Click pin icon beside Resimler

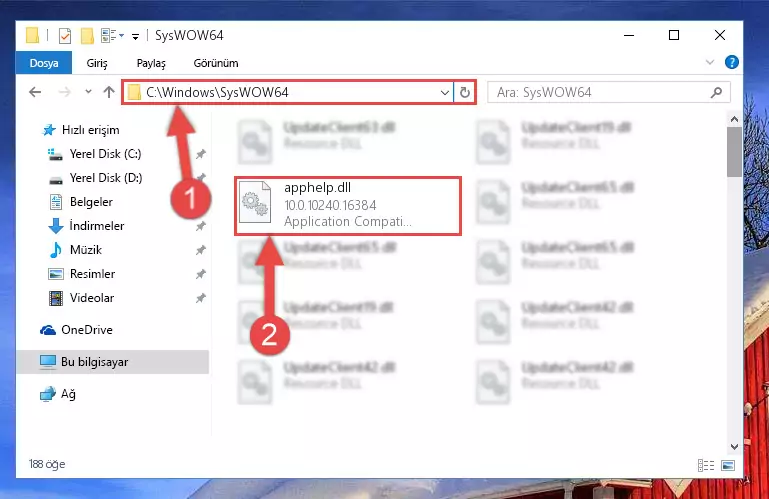point(201,275)
